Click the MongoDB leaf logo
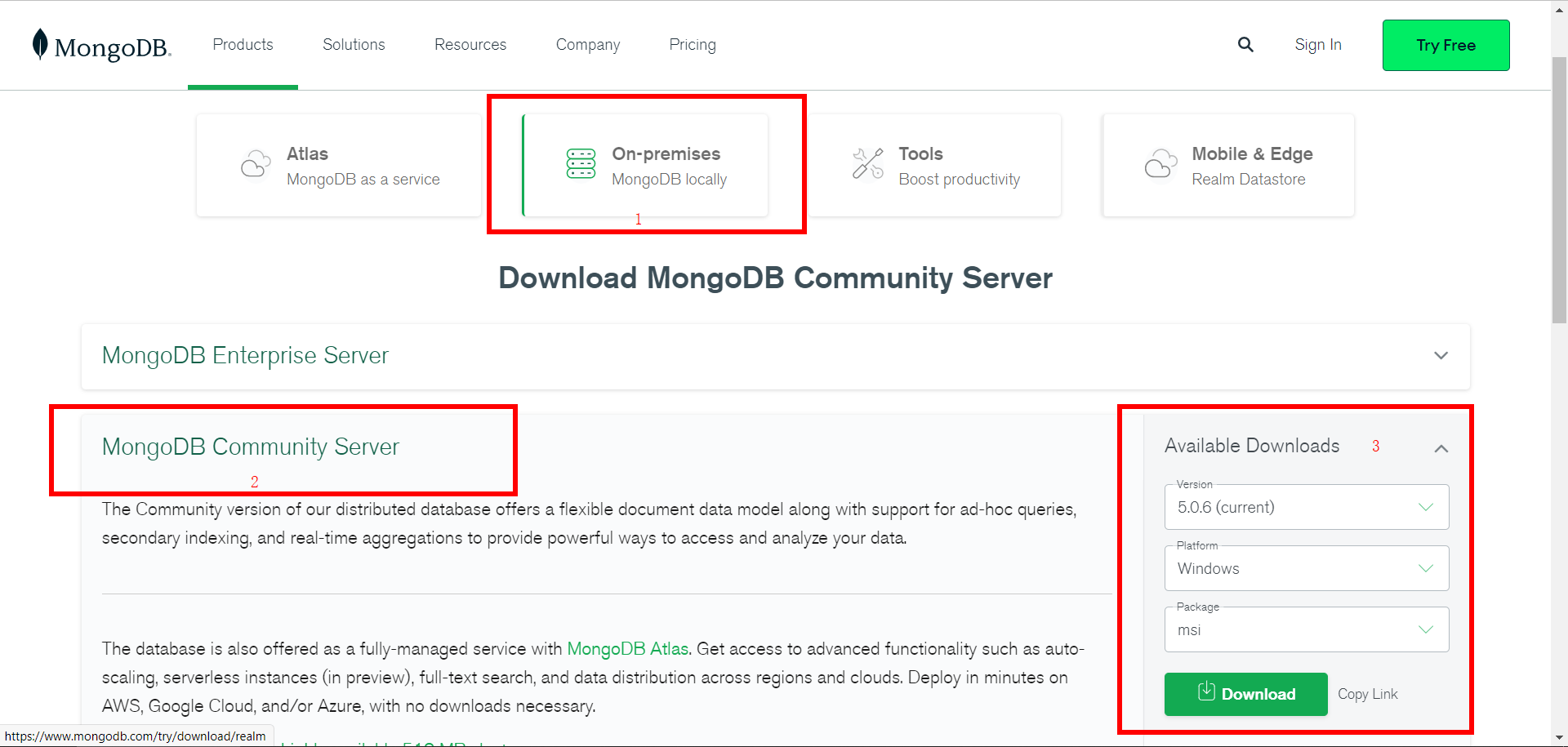Screen dimensions: 1568x747 point(40,44)
